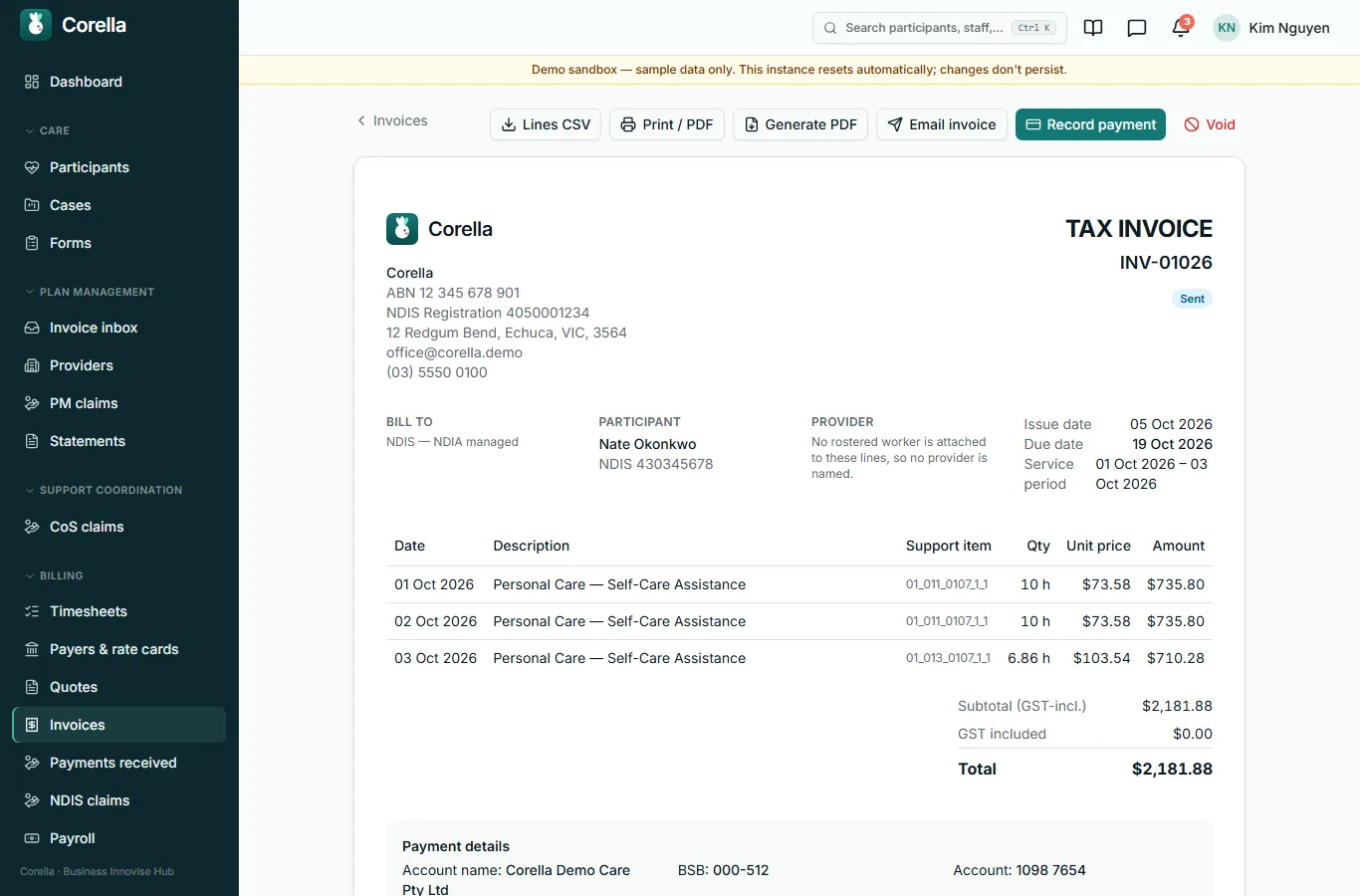
Task: Open NDIS claims page
Action: [x=119, y=800]
